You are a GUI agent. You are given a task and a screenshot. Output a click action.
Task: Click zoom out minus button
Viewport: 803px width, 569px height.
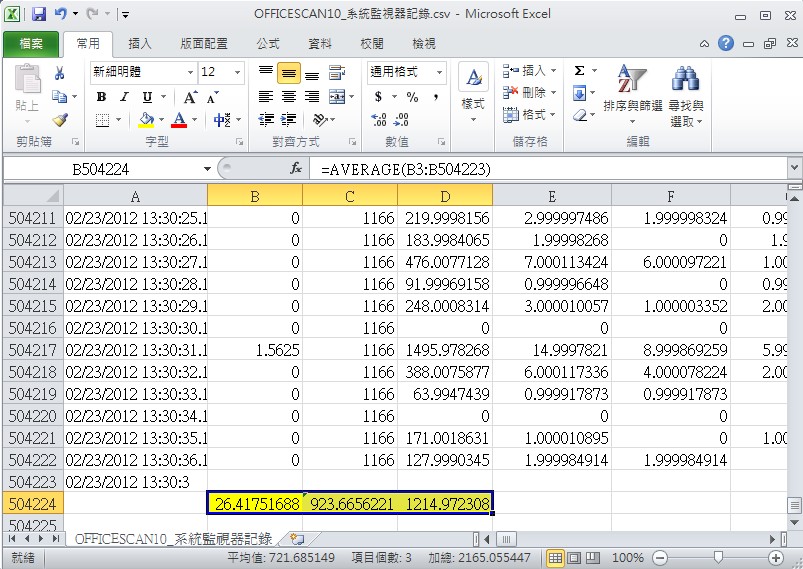coord(661,558)
